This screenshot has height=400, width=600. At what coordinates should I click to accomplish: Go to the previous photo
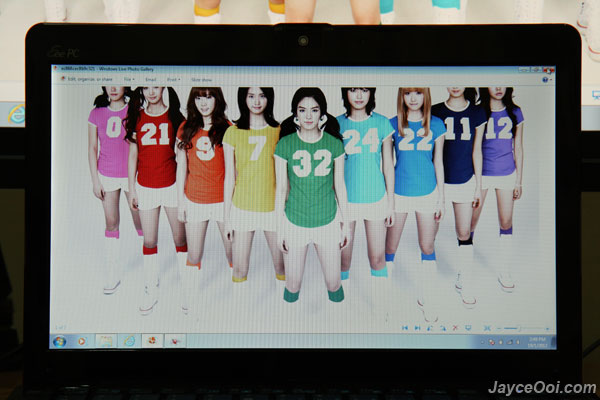pos(405,328)
